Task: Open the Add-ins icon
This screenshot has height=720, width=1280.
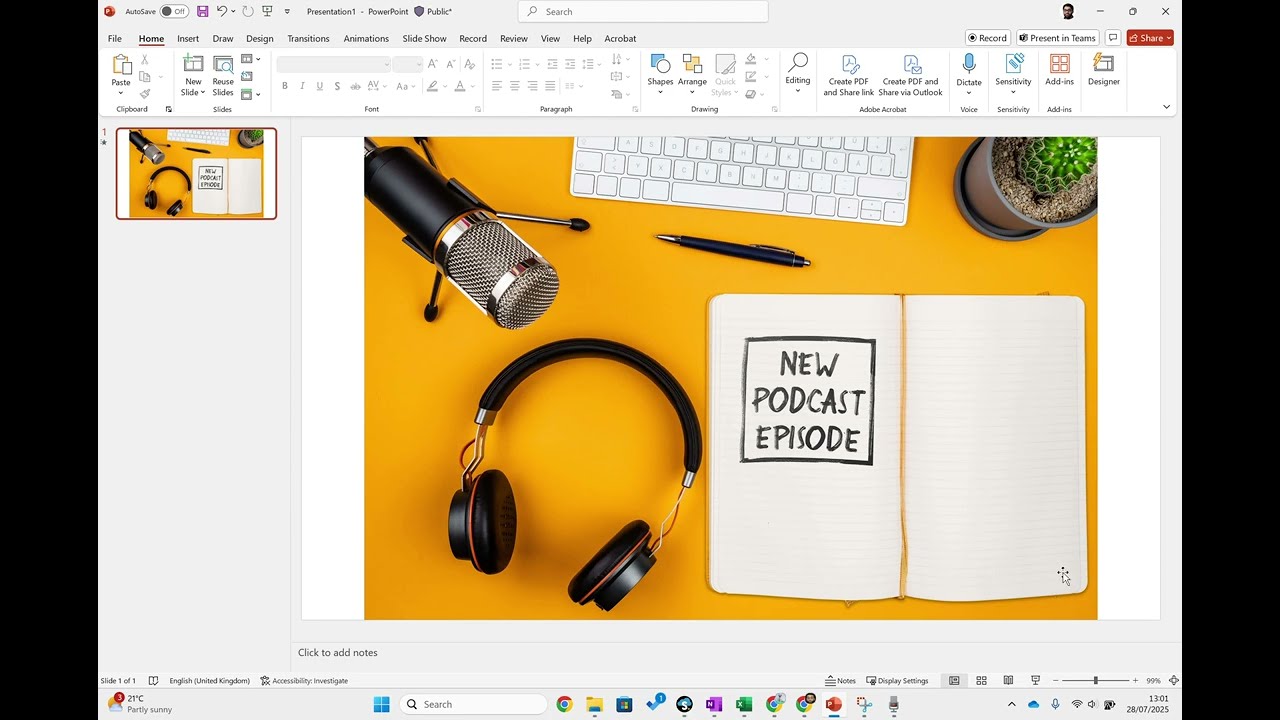Action: point(1060,65)
